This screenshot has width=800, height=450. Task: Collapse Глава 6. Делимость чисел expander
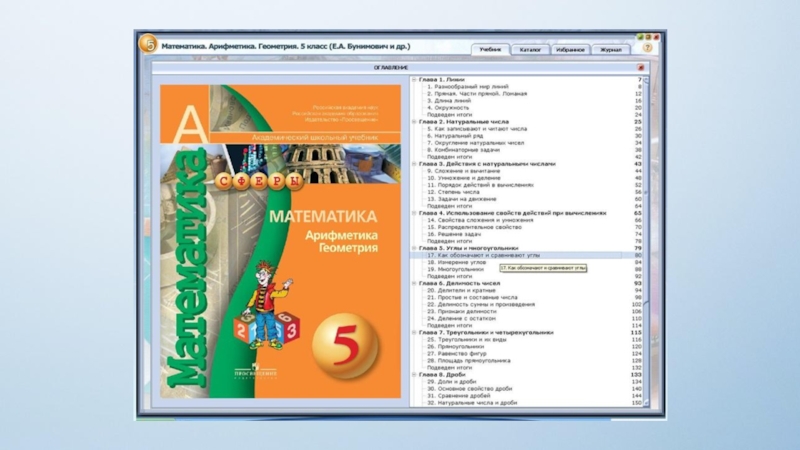coord(414,283)
